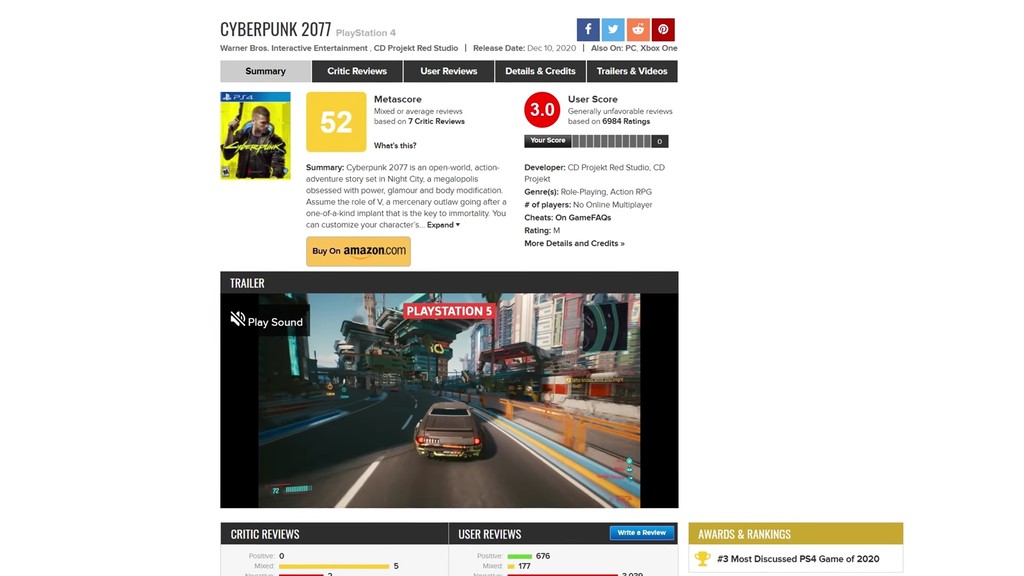
Task: Click positive user reviews count 676
Action: click(543, 556)
